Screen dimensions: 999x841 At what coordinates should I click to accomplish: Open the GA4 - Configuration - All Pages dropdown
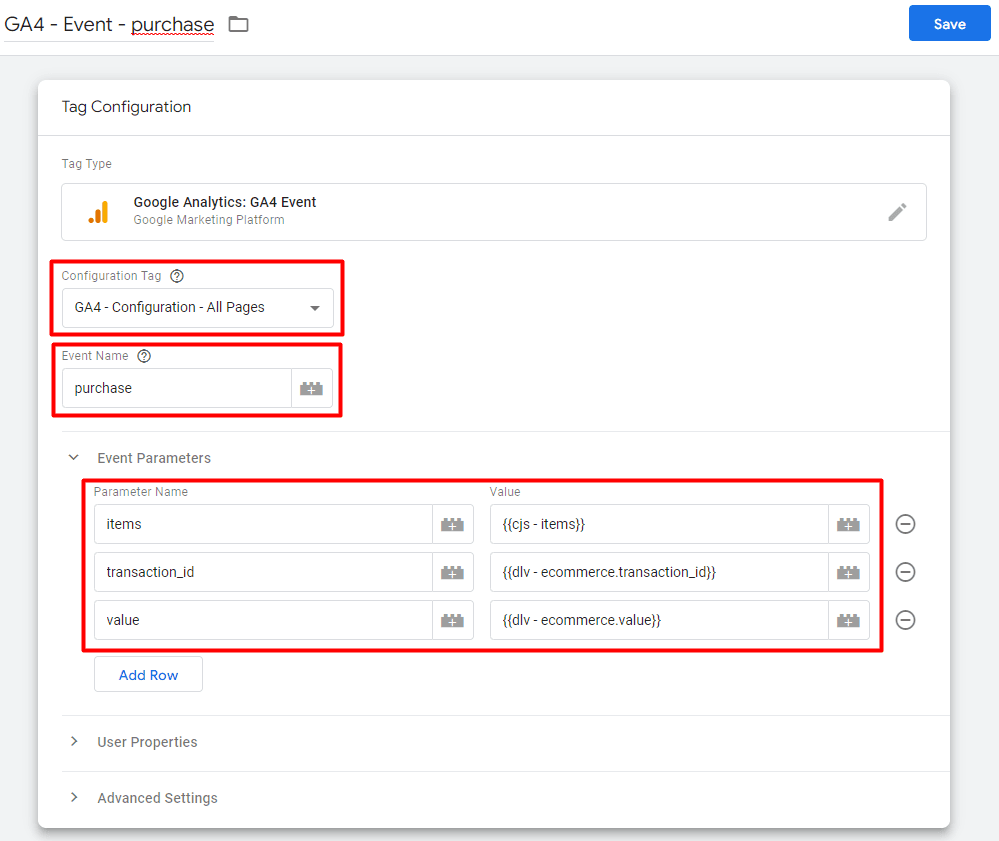click(x=198, y=308)
